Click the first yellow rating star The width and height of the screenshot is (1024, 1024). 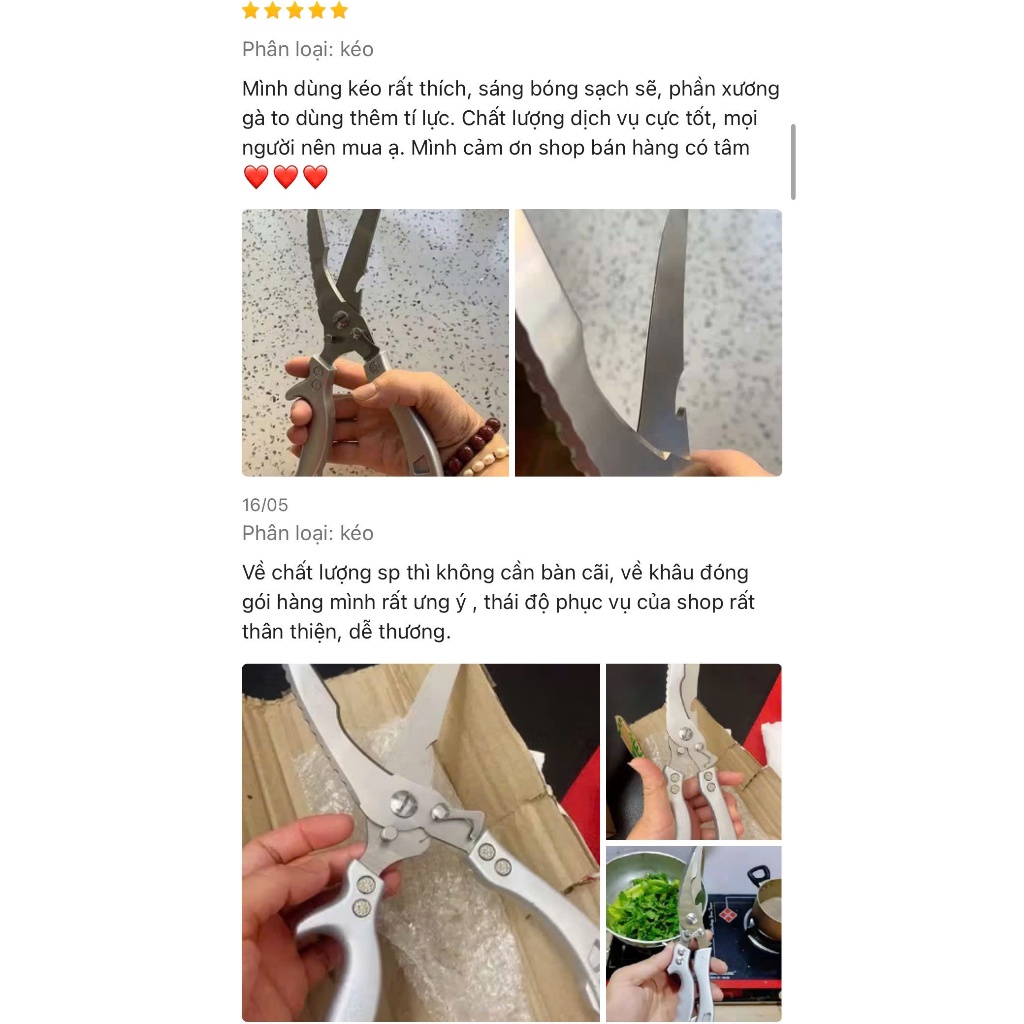click(251, 10)
